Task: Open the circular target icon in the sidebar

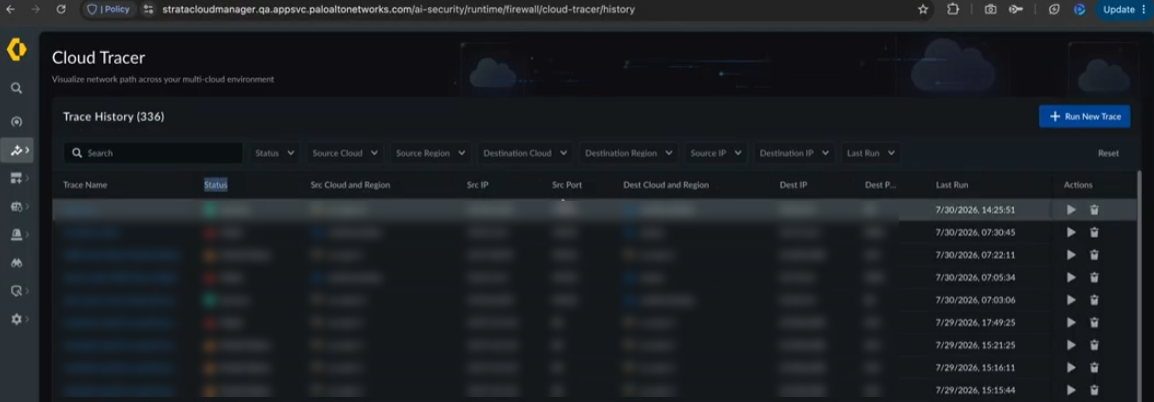Action: [16, 121]
